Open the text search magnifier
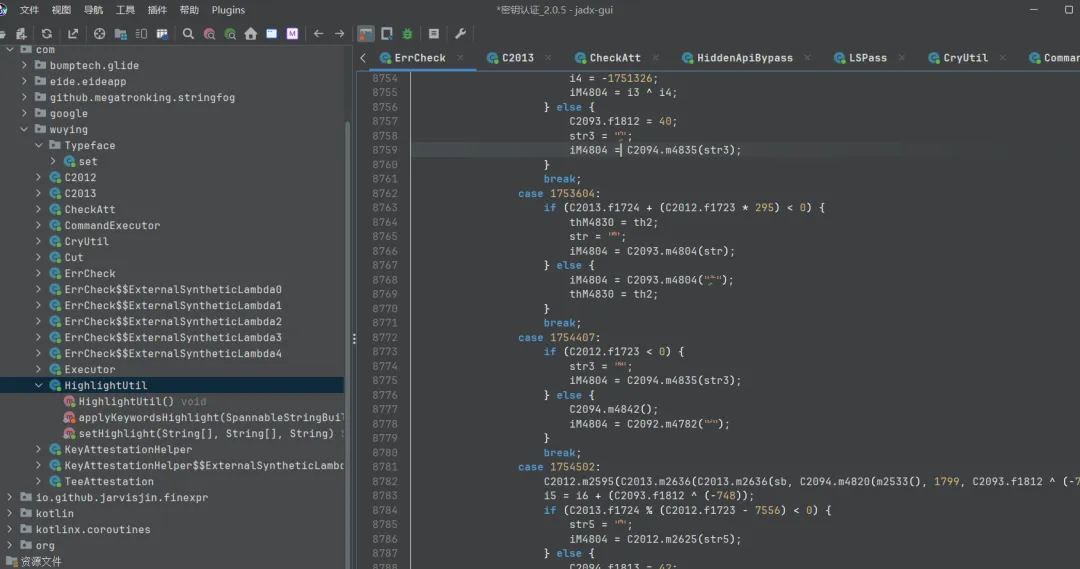The height and width of the screenshot is (569, 1080). pos(188,34)
